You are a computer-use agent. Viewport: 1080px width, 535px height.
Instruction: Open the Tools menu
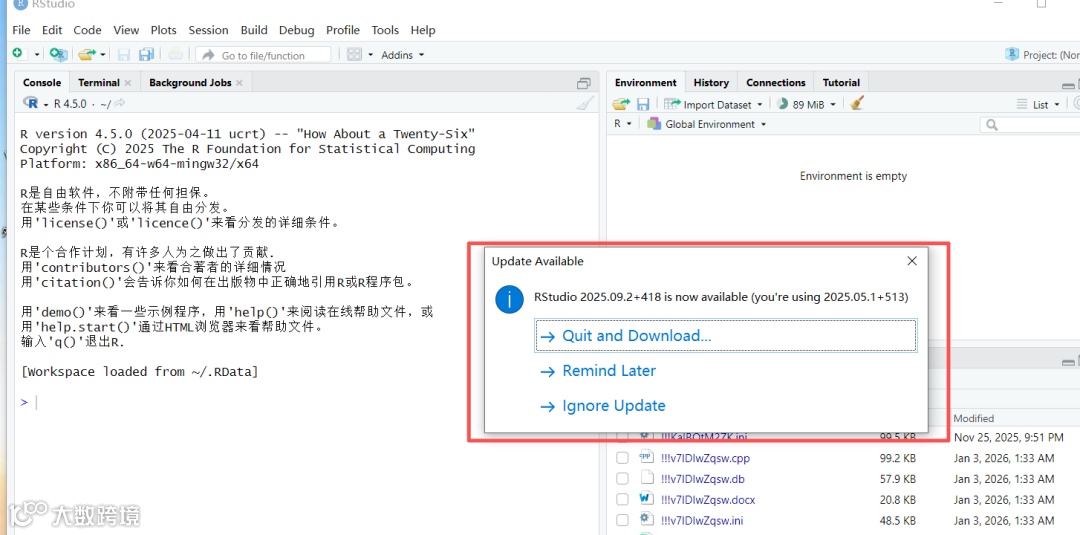[x=385, y=30]
